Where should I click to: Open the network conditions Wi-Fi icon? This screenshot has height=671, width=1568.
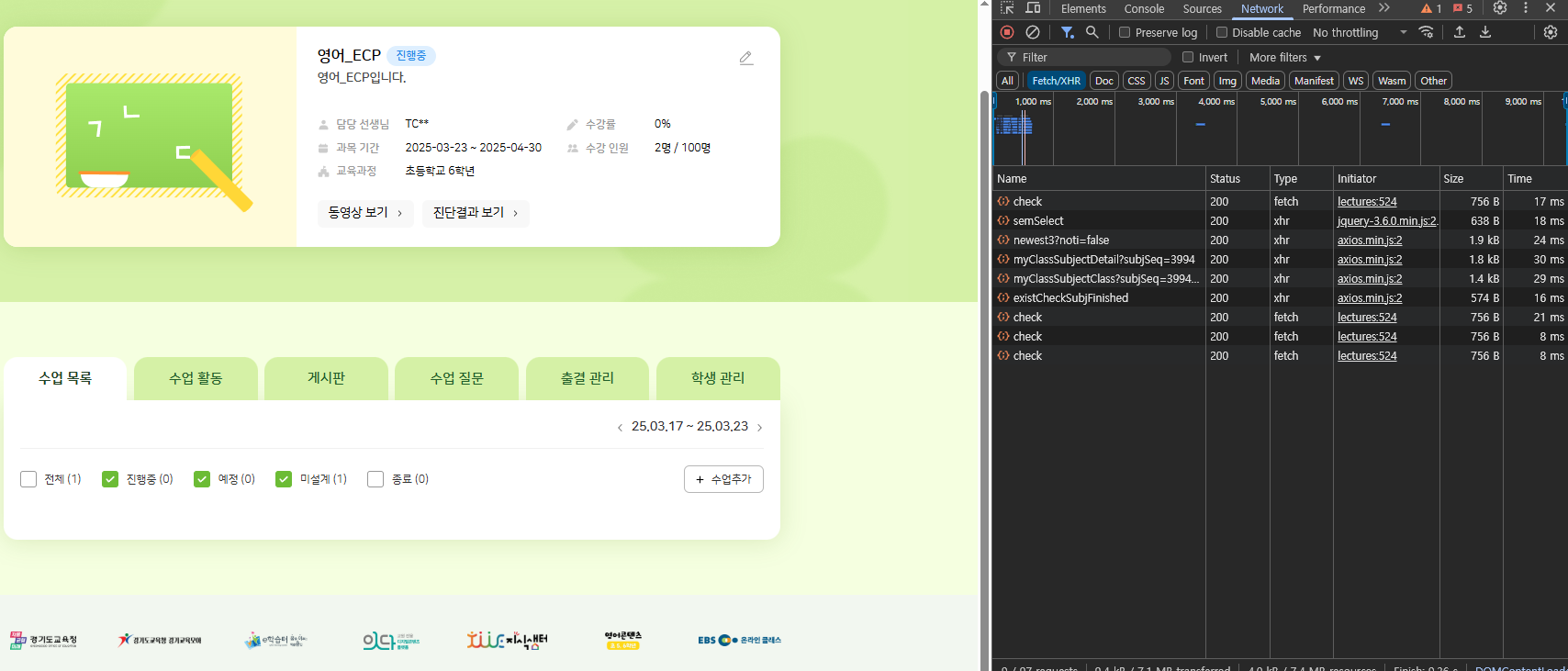(1426, 32)
